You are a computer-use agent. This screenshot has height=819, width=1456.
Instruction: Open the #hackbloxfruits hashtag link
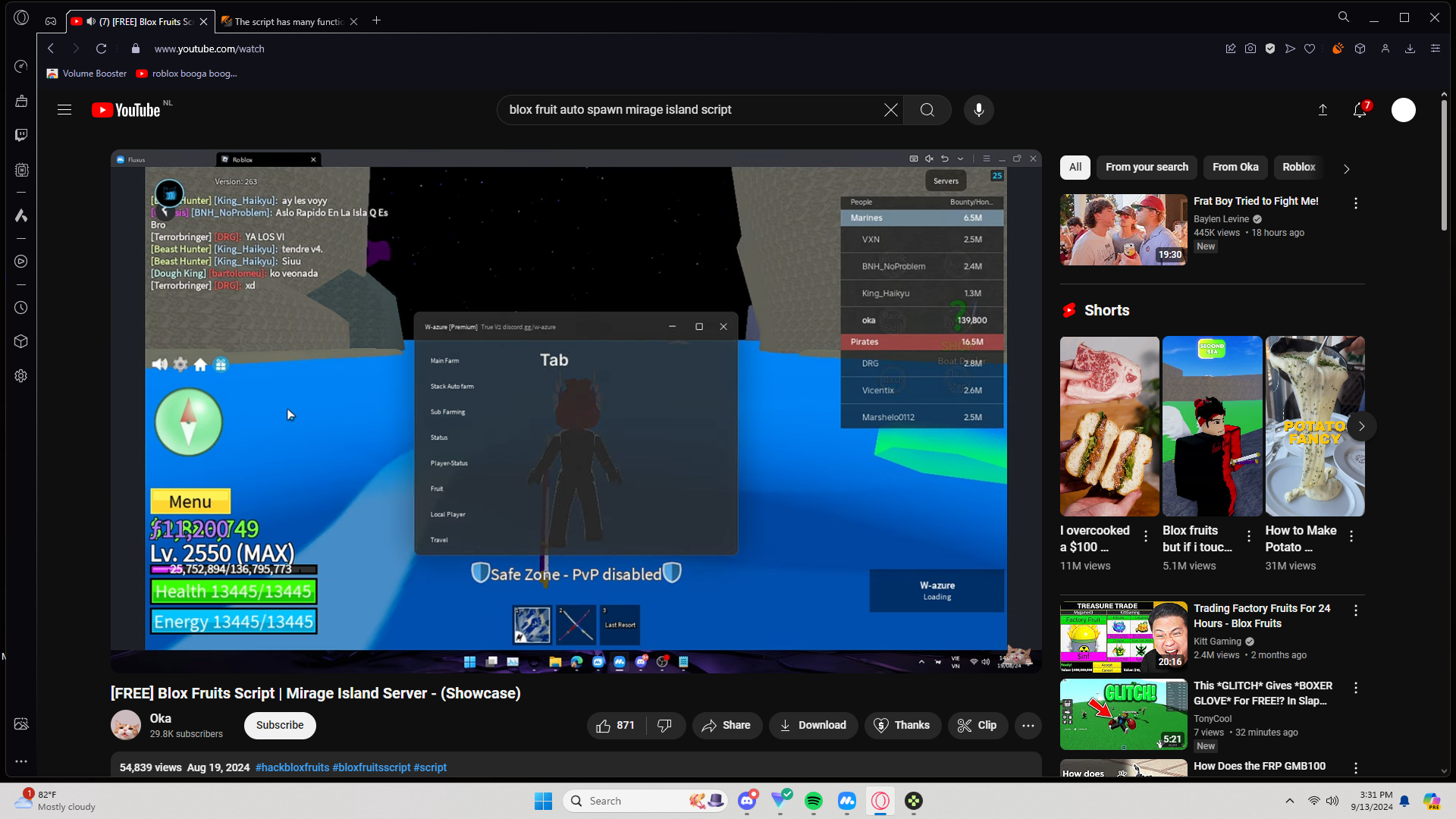click(x=292, y=767)
